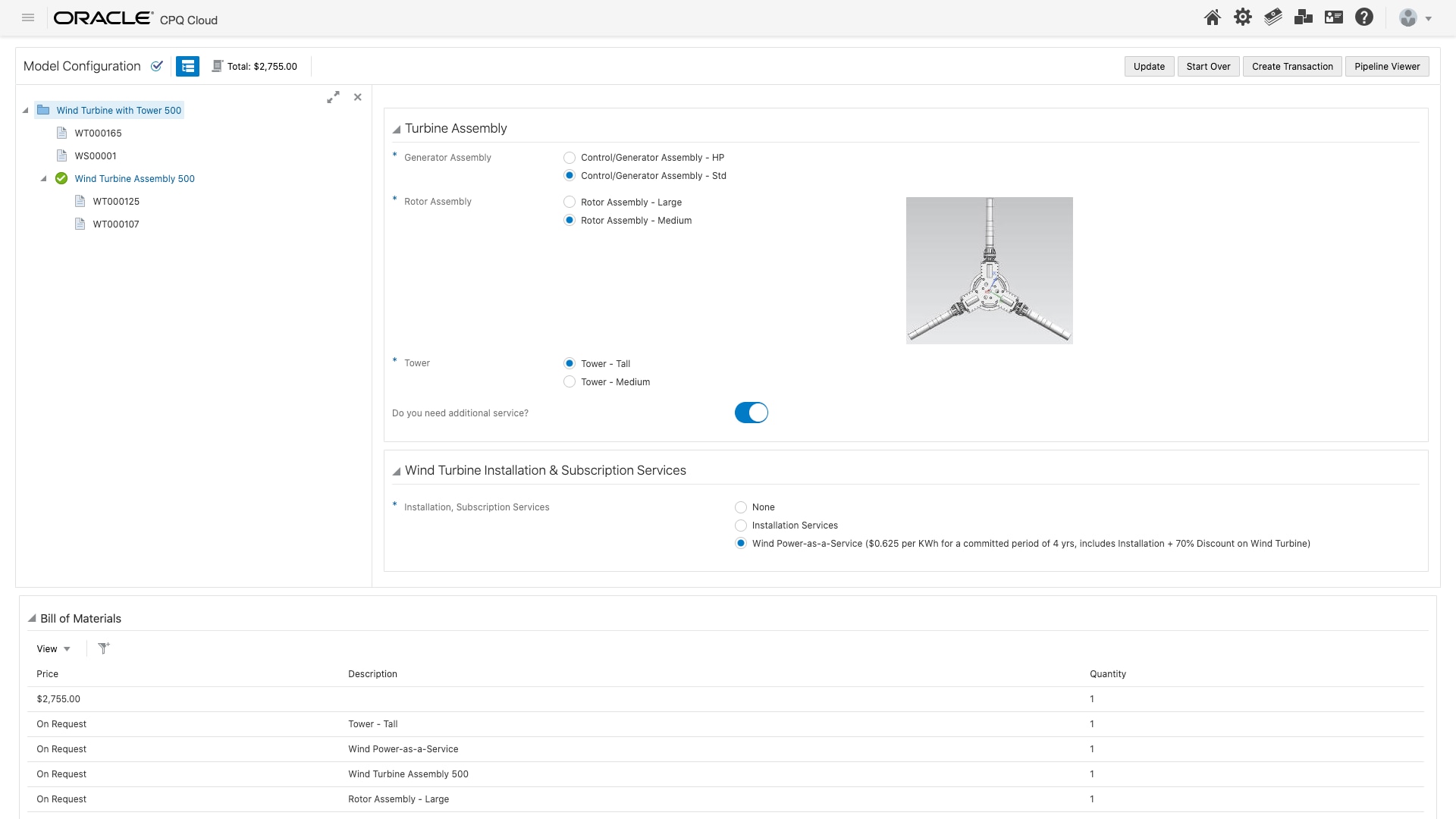
Task: Open the parts/blocks icon in the top toolbar
Action: [x=1304, y=17]
